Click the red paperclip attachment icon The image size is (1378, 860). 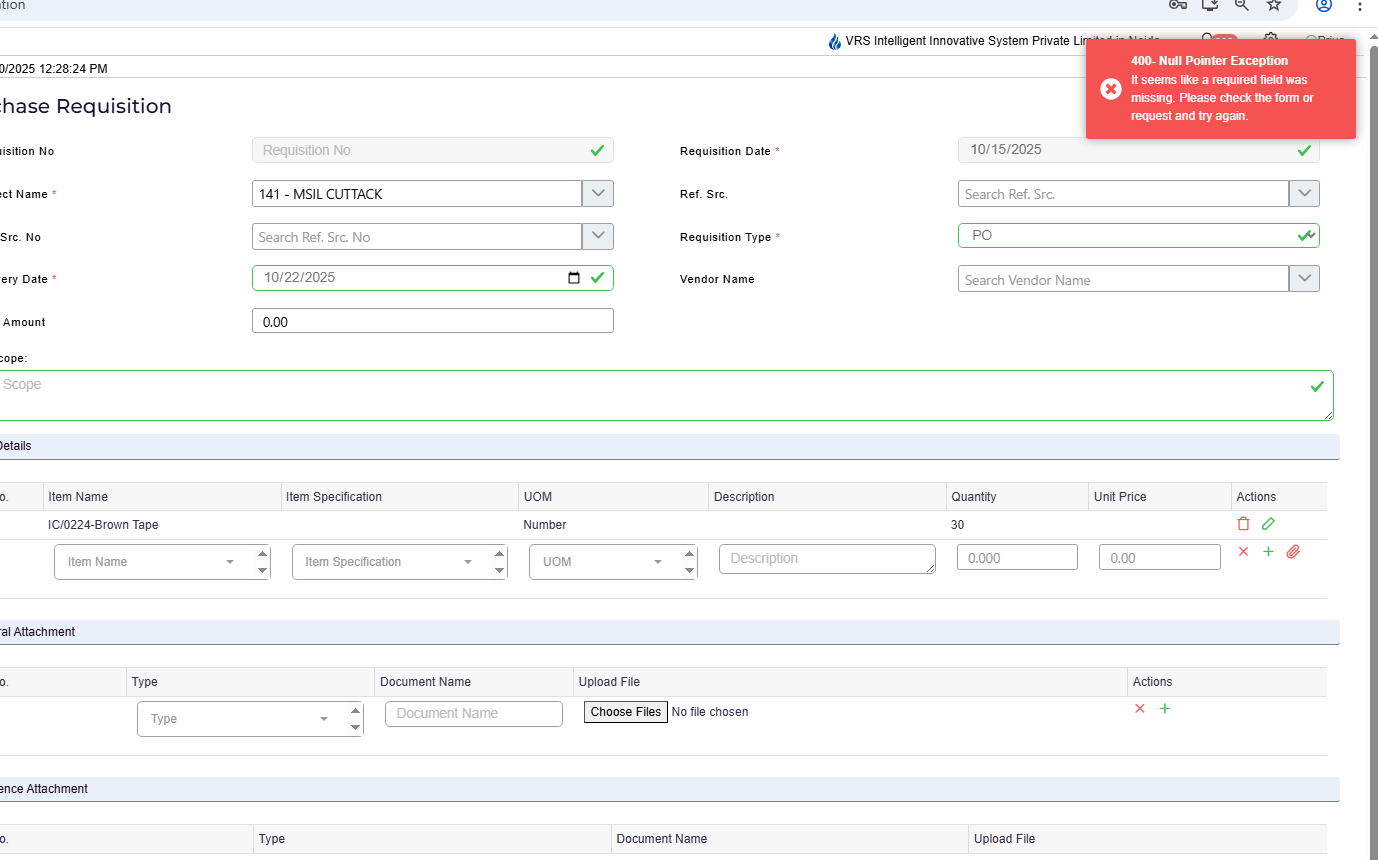(1293, 552)
